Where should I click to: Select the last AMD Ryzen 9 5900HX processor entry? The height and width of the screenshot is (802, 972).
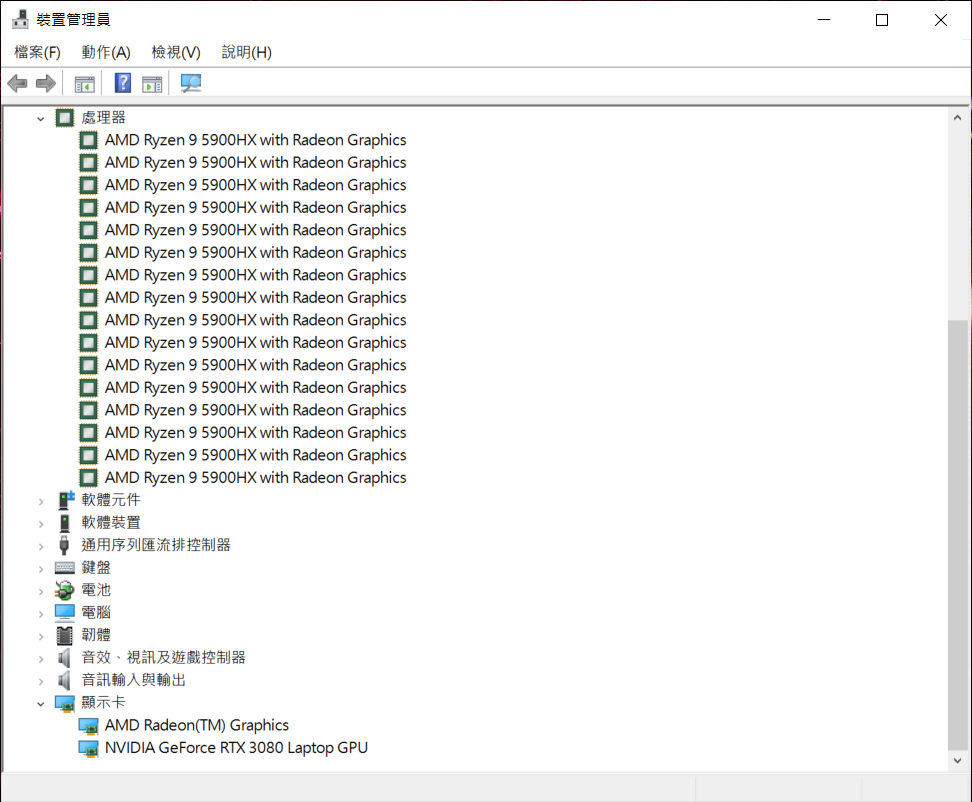coord(255,478)
